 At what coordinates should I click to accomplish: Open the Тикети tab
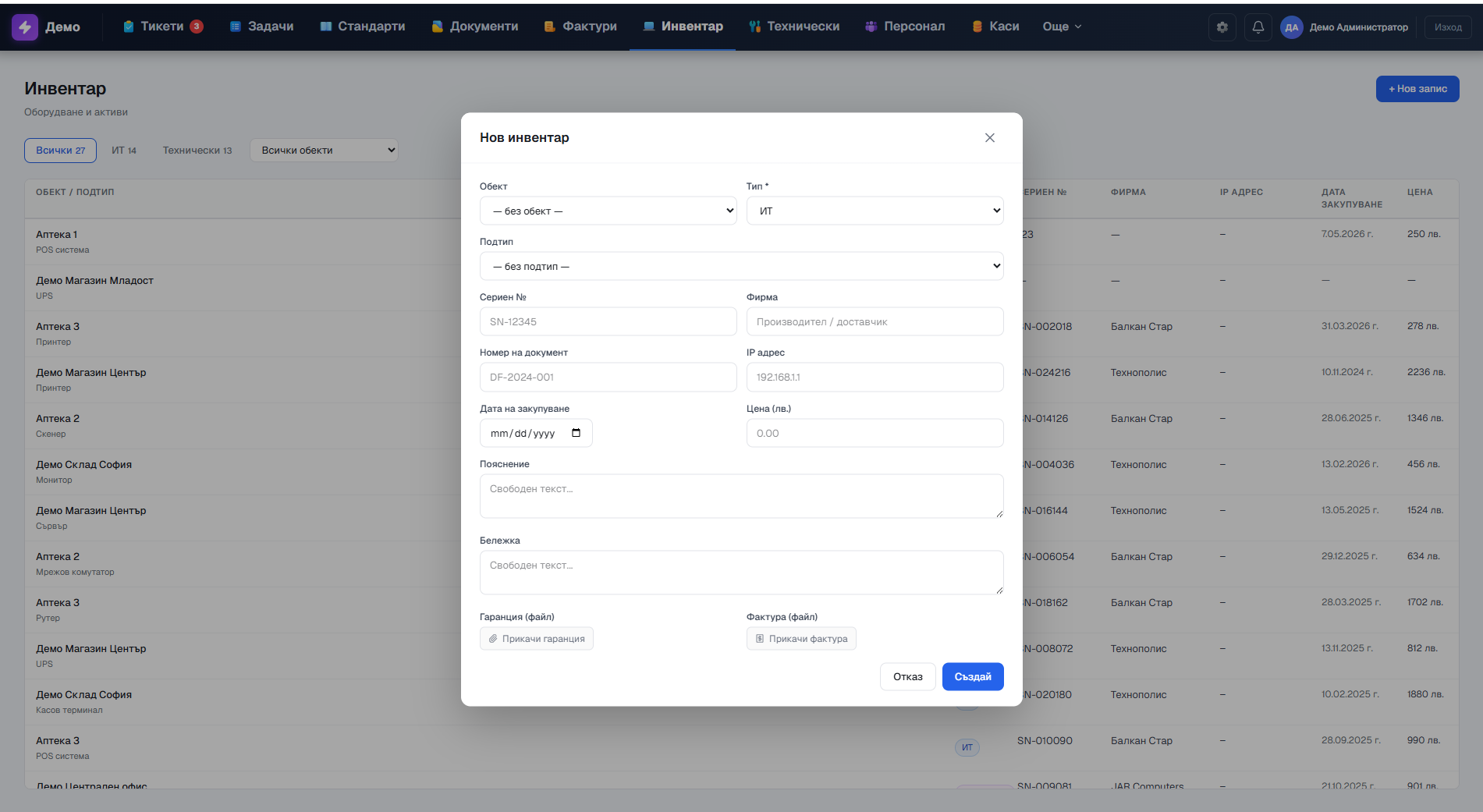163,27
